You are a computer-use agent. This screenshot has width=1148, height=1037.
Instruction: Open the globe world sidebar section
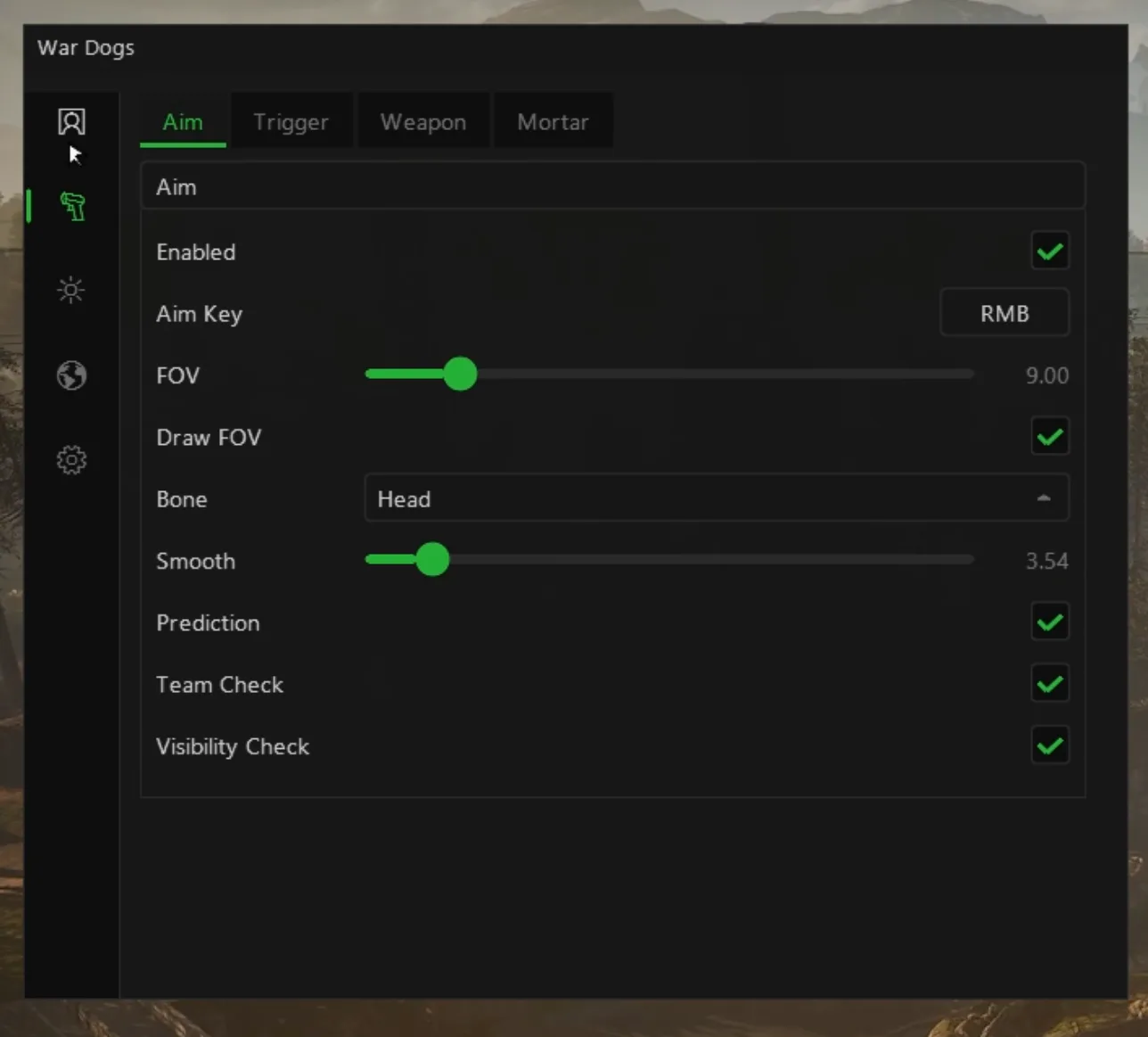[71, 375]
